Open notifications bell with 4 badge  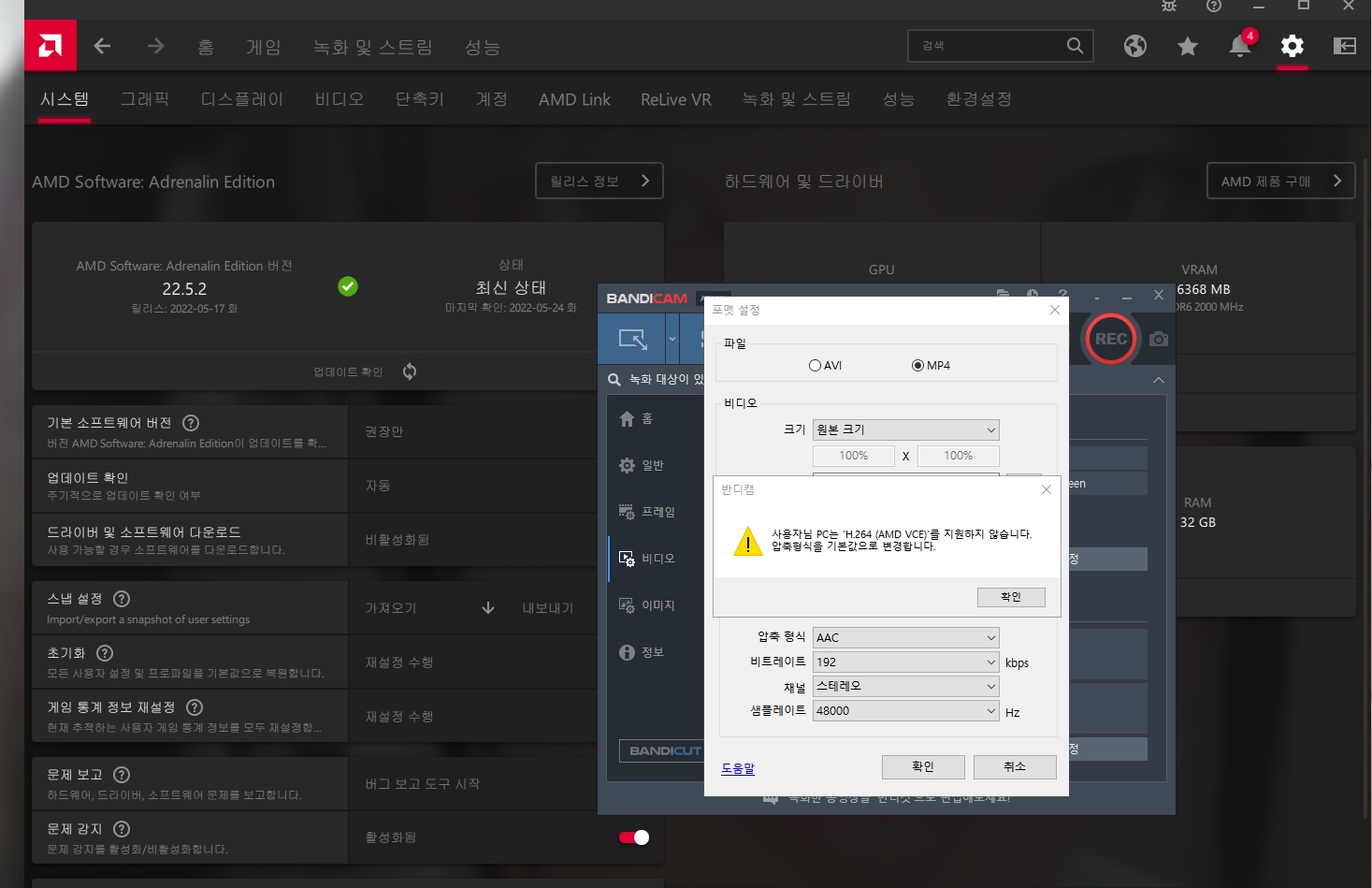point(1240,45)
